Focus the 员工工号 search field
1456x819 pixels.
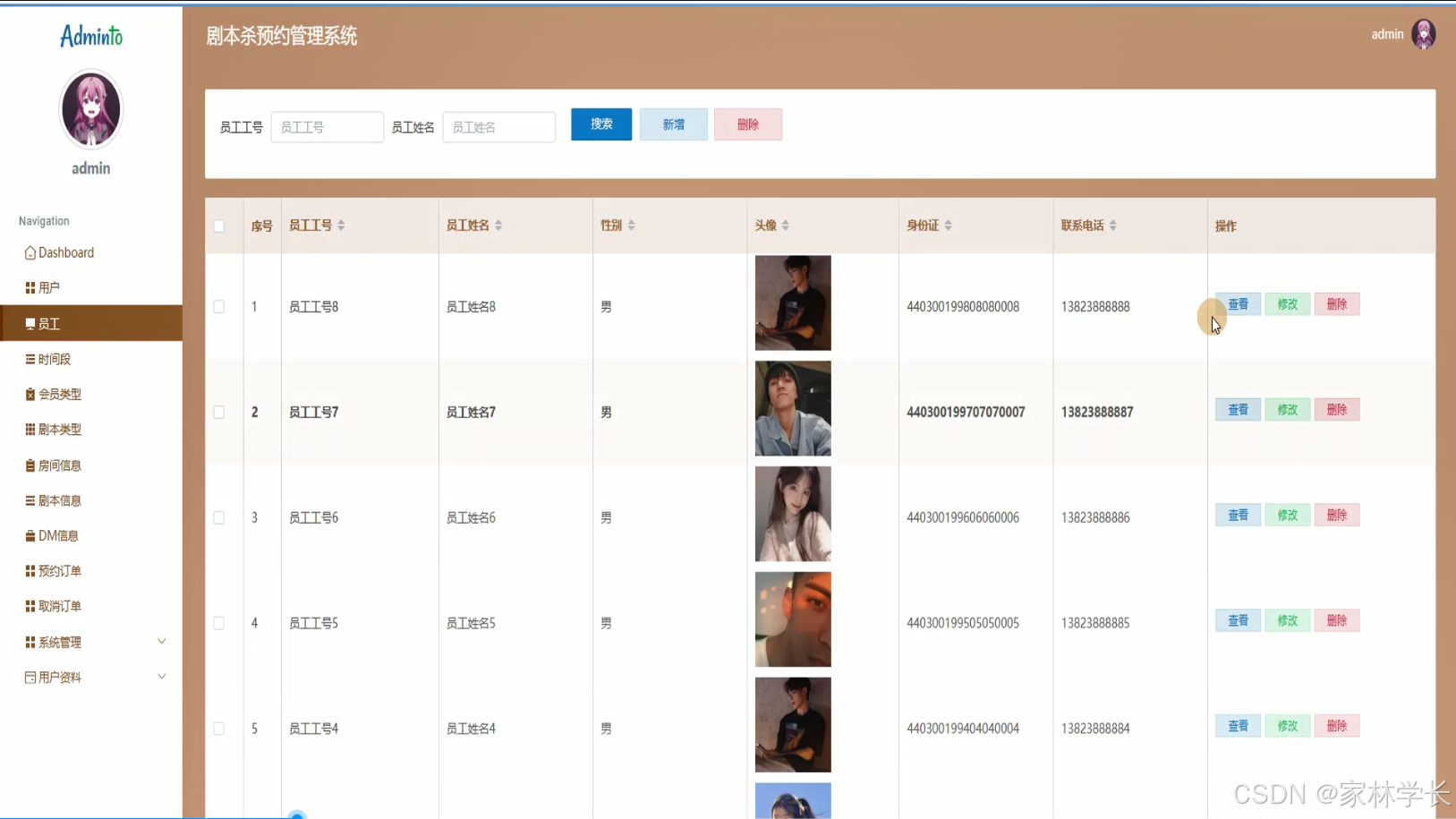pos(328,127)
